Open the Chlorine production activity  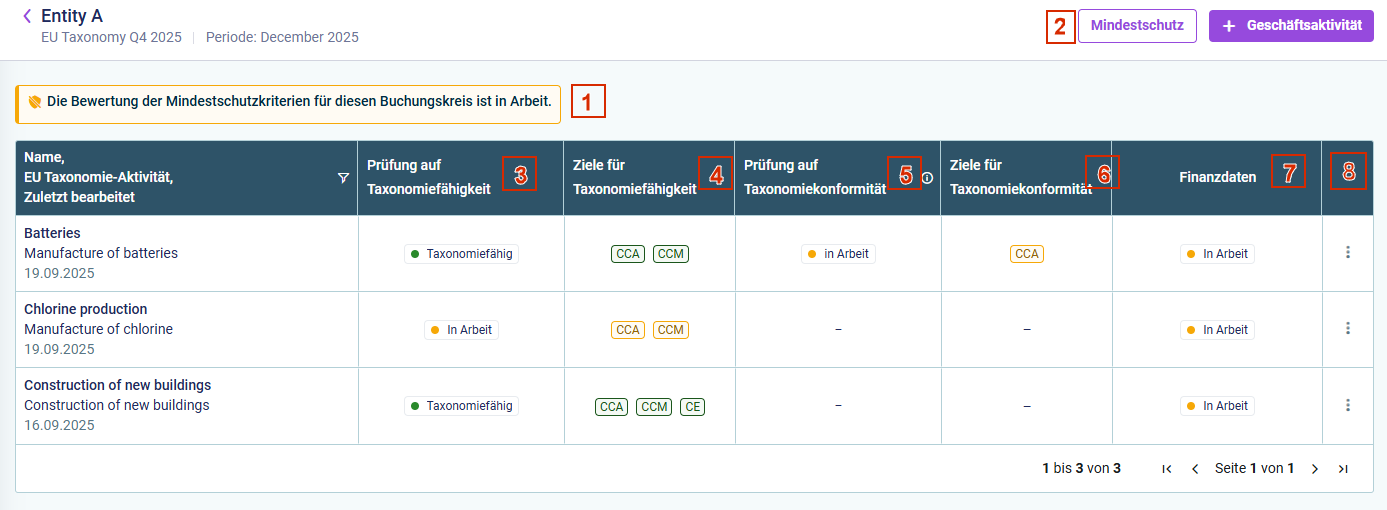tap(694, 330)
